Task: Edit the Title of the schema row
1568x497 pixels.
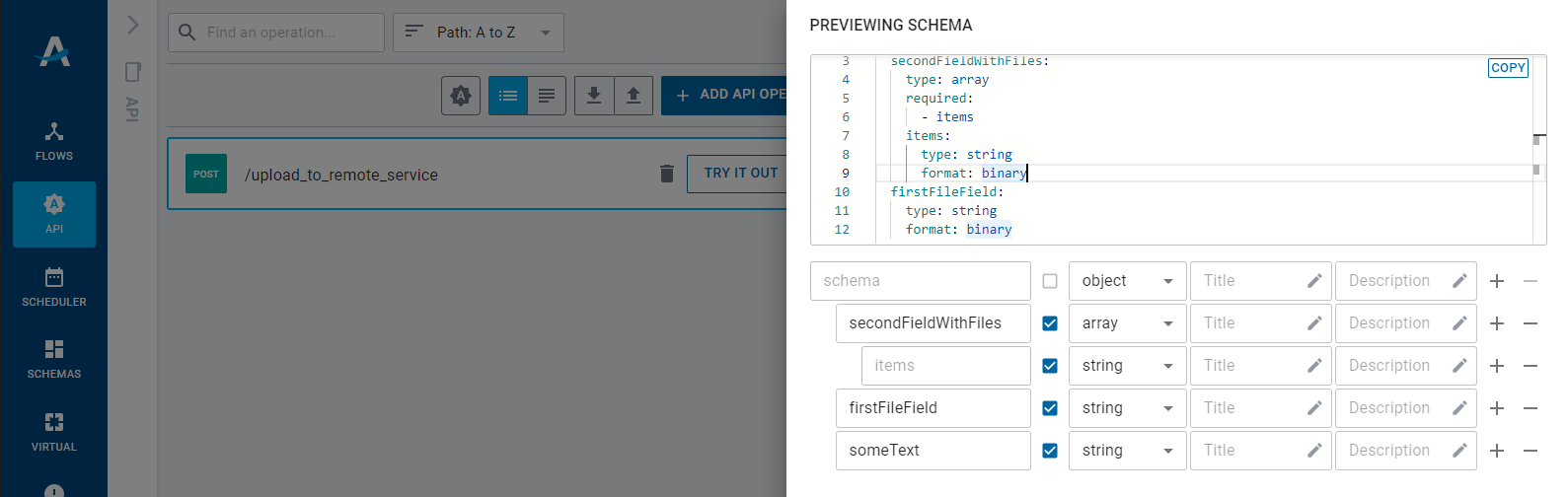Action: (x=1261, y=281)
